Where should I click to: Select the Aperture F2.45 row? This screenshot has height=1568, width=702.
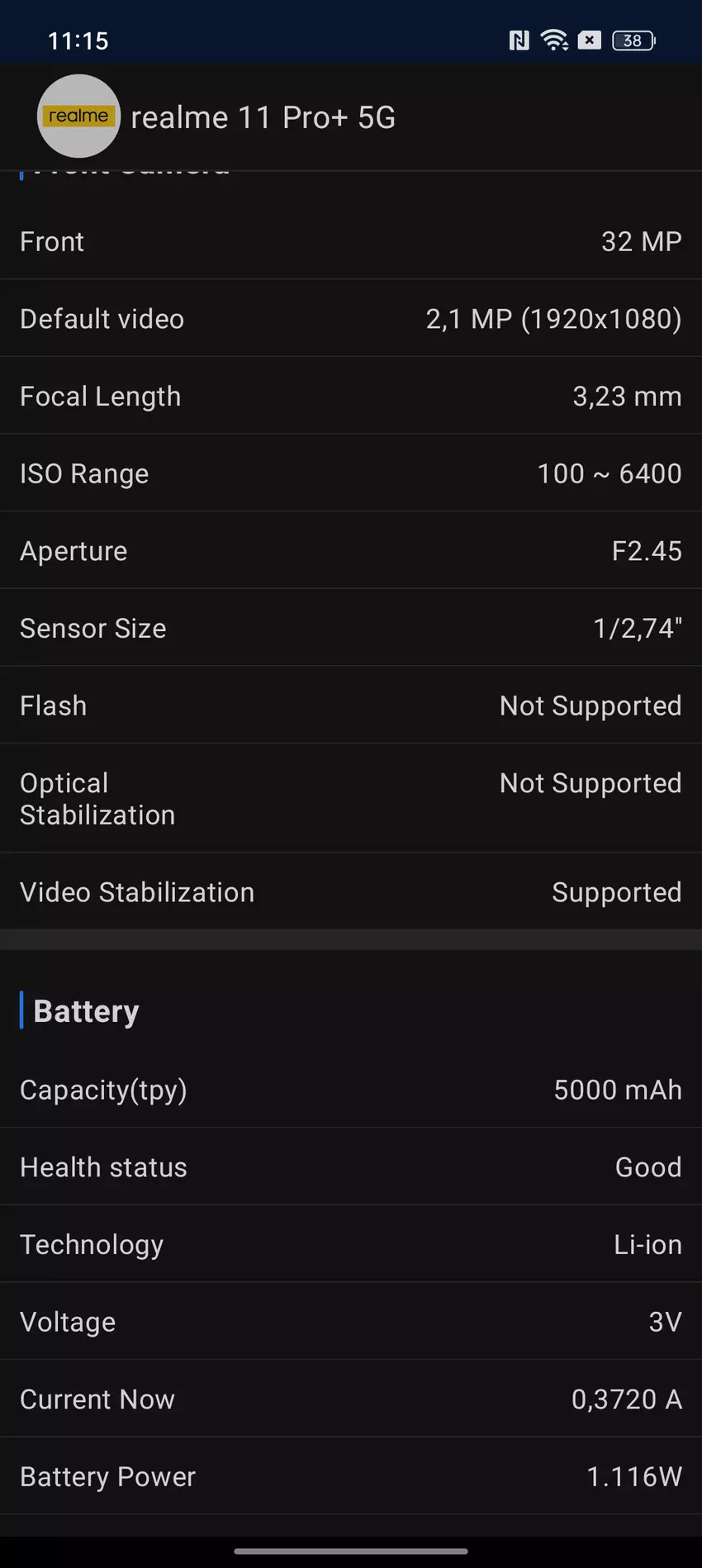(x=351, y=551)
